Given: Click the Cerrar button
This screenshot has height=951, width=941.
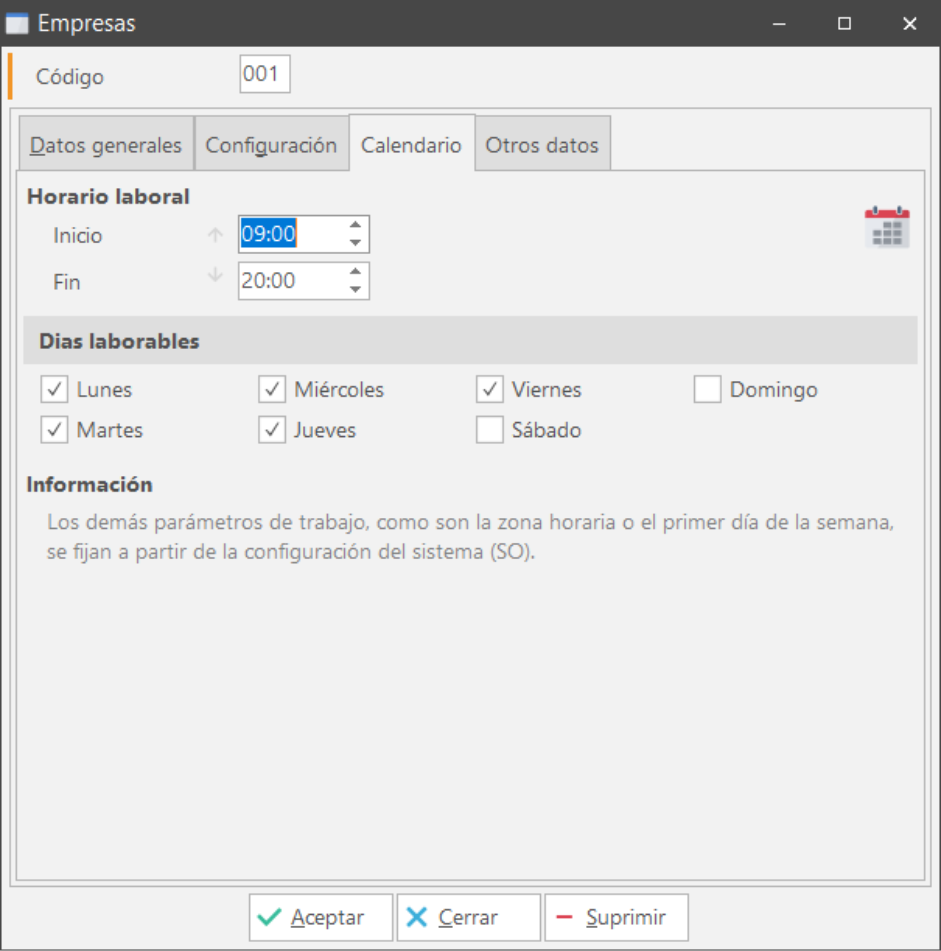Looking at the screenshot, I should [468, 917].
